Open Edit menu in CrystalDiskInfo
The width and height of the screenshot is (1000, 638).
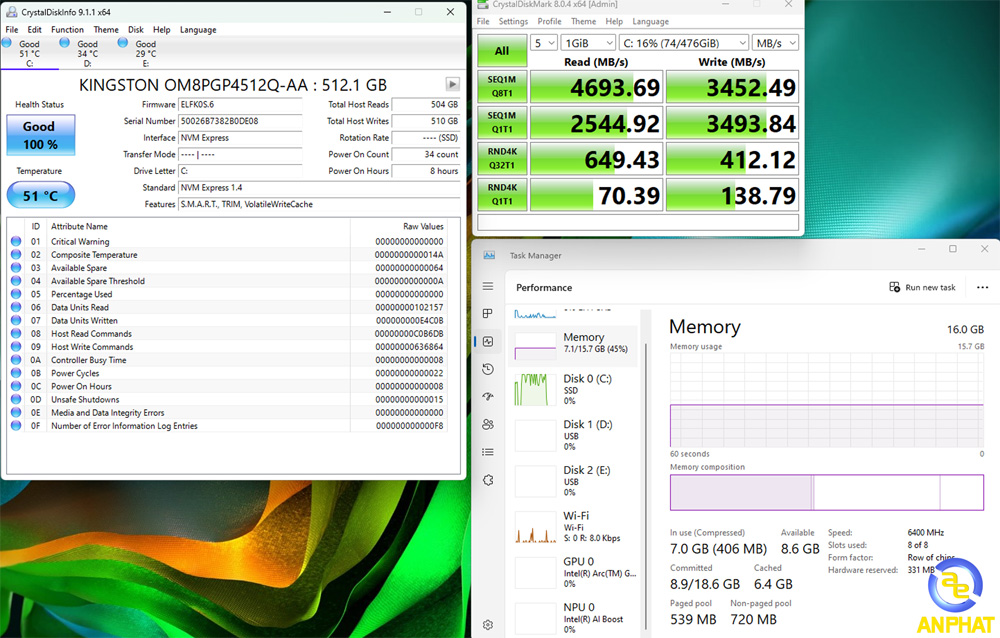[x=34, y=29]
